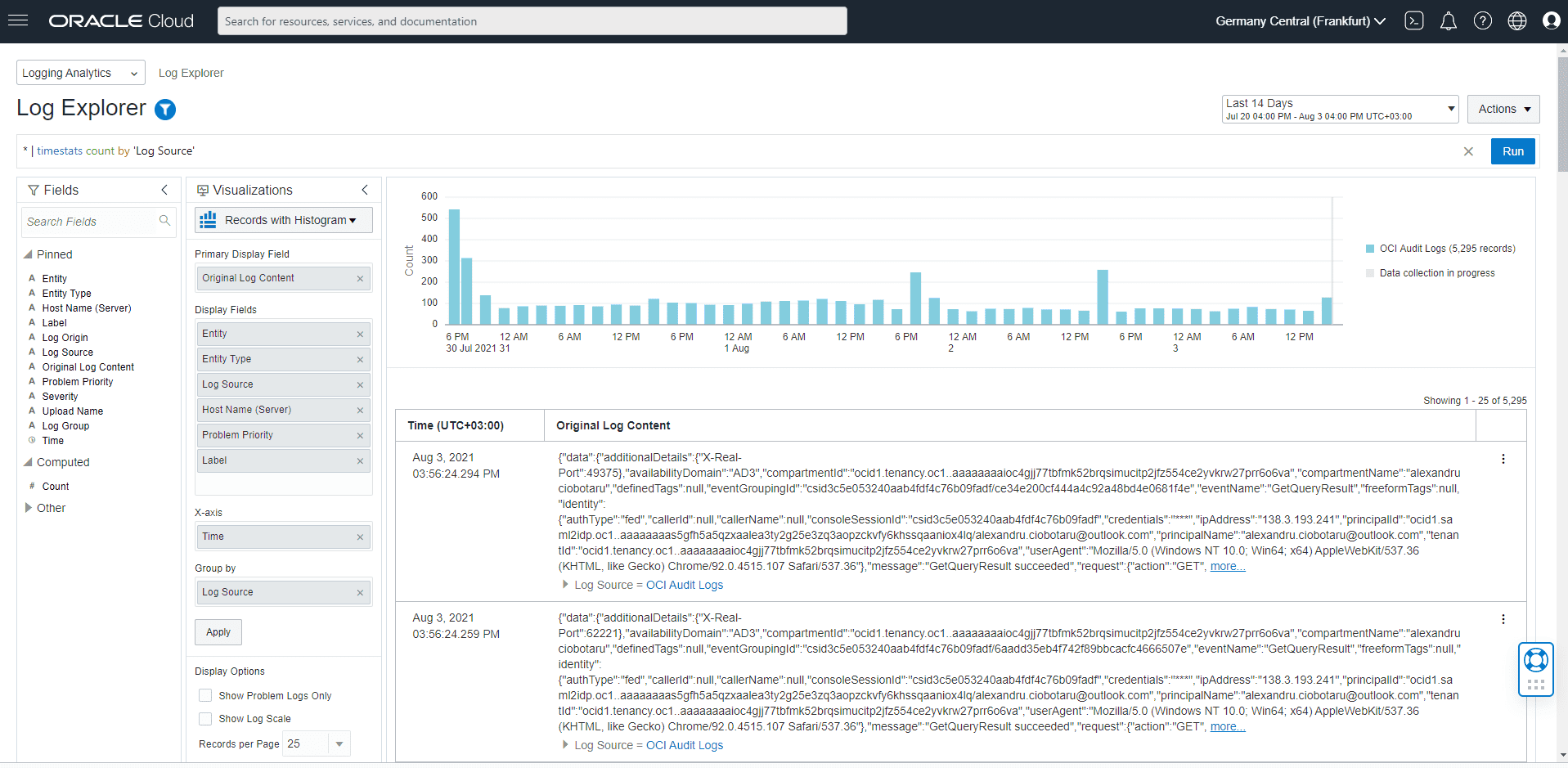Clear the query with the X icon
Screen dimensions: 1568x768
click(x=1468, y=151)
